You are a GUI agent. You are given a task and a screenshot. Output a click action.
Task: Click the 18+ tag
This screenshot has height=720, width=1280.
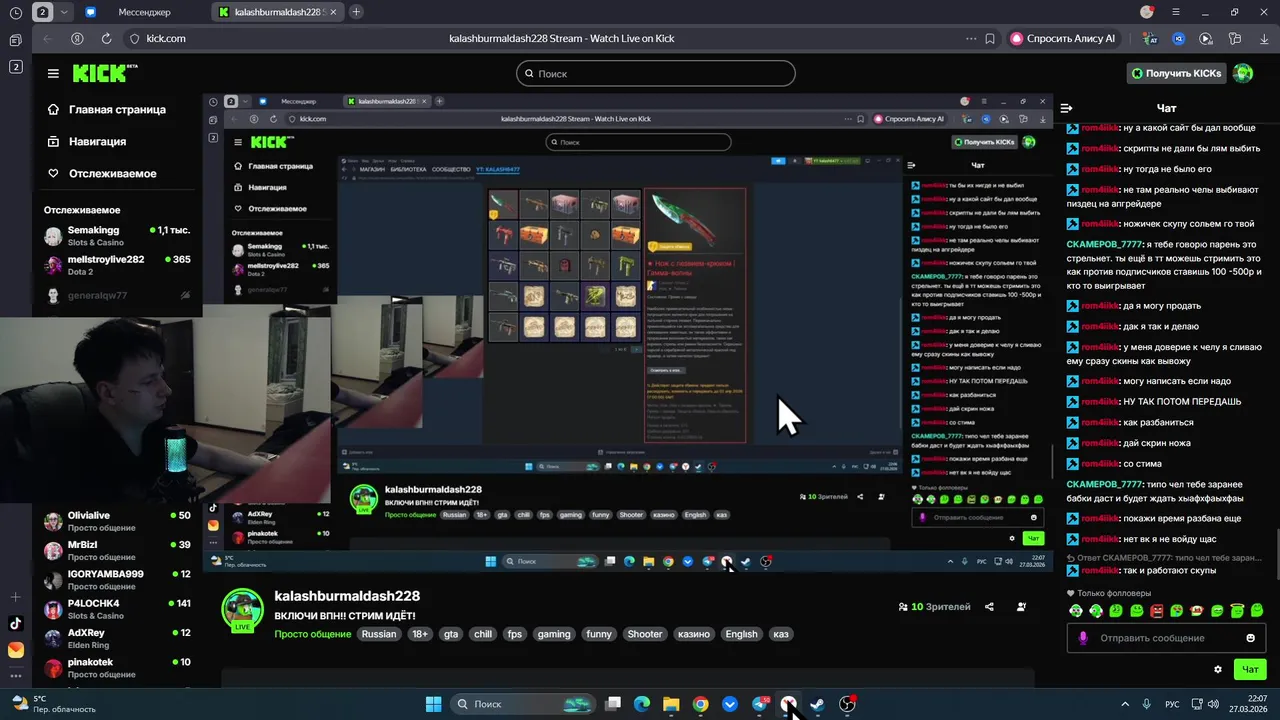[x=420, y=634]
